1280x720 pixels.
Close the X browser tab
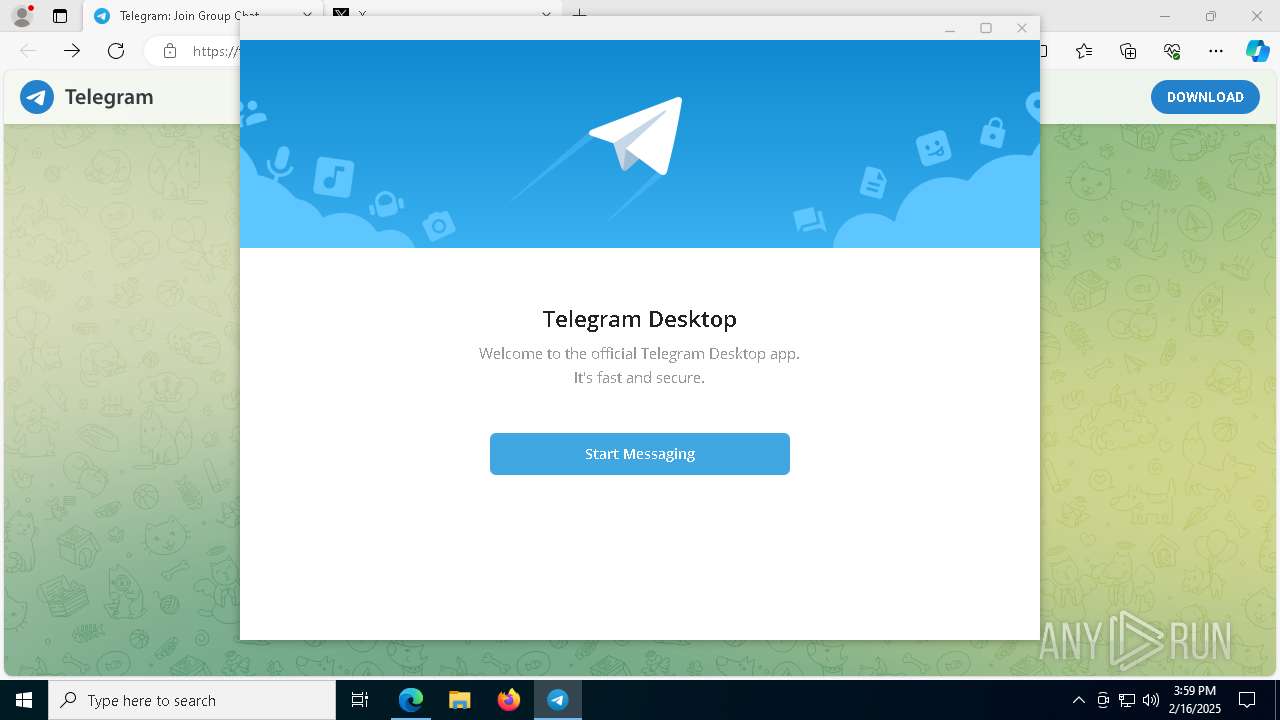pos(546,16)
